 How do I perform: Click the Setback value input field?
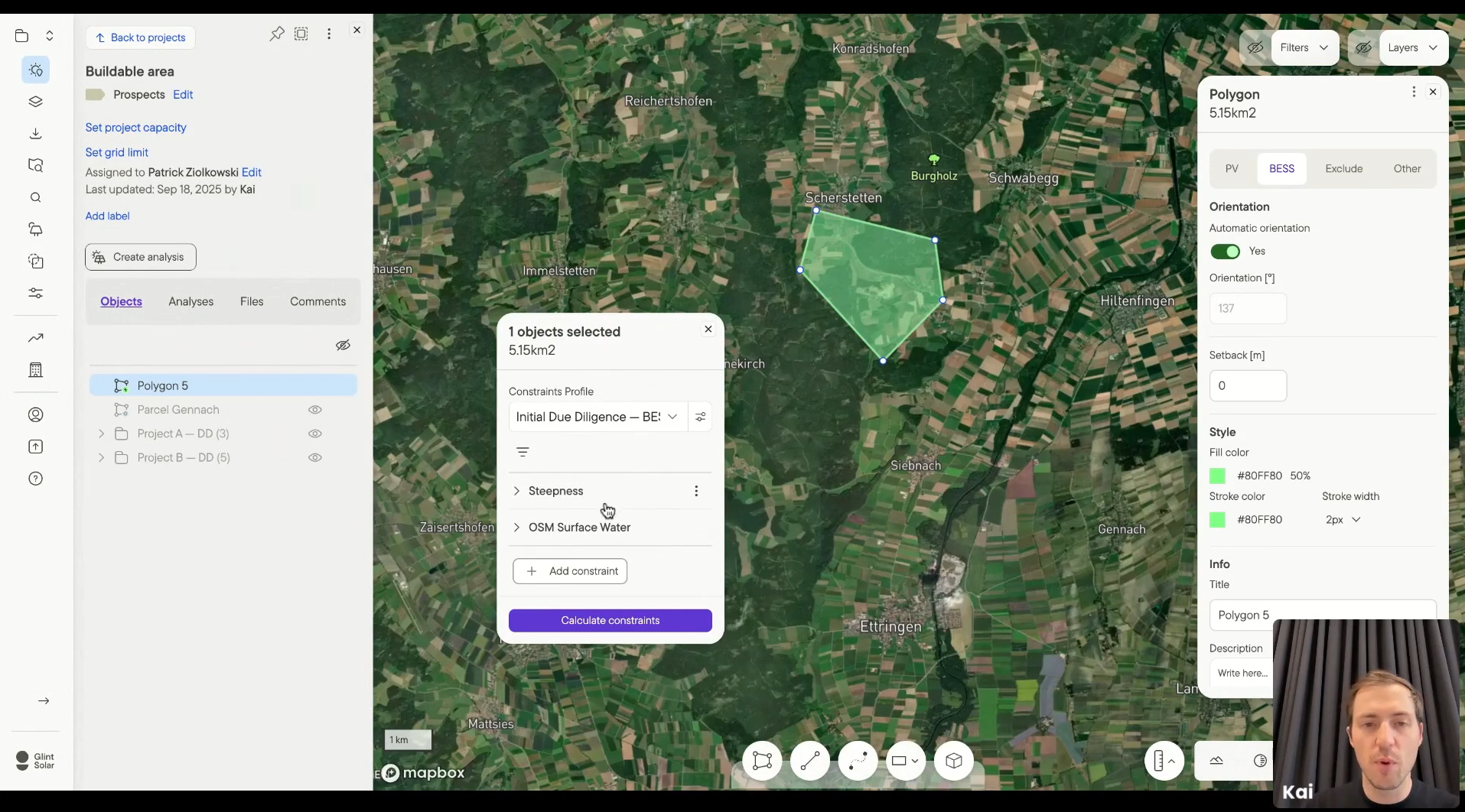[x=1248, y=386]
